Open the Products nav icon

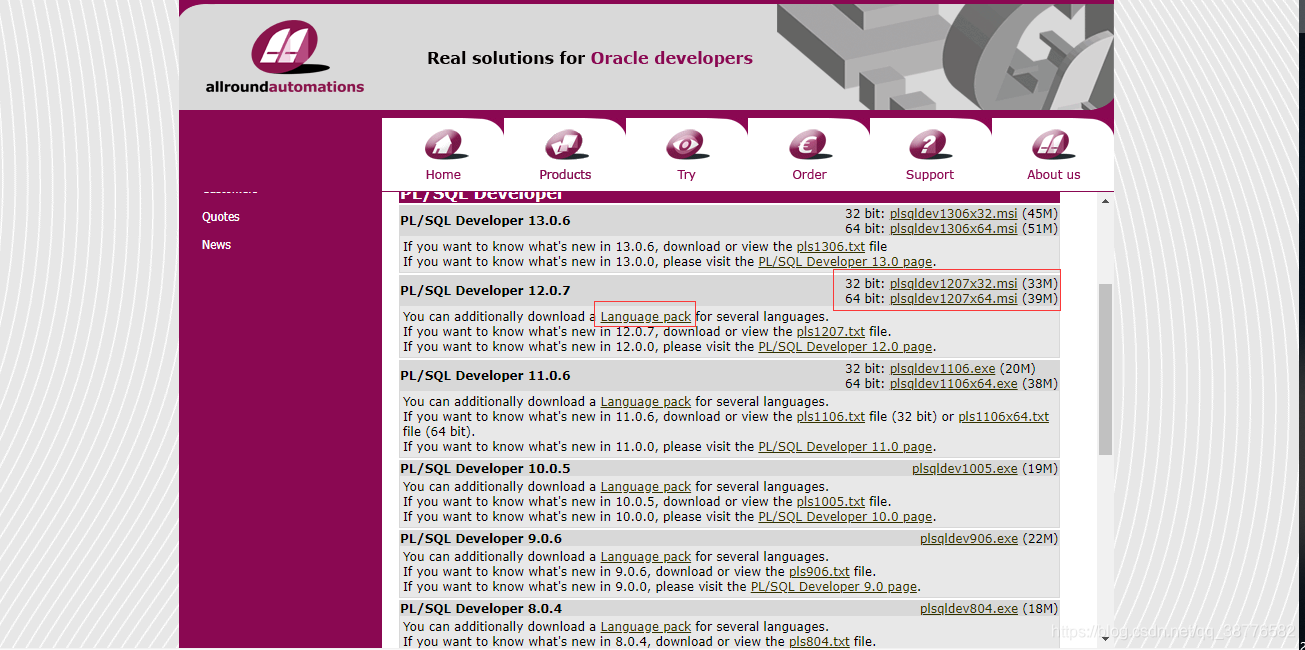pos(565,145)
